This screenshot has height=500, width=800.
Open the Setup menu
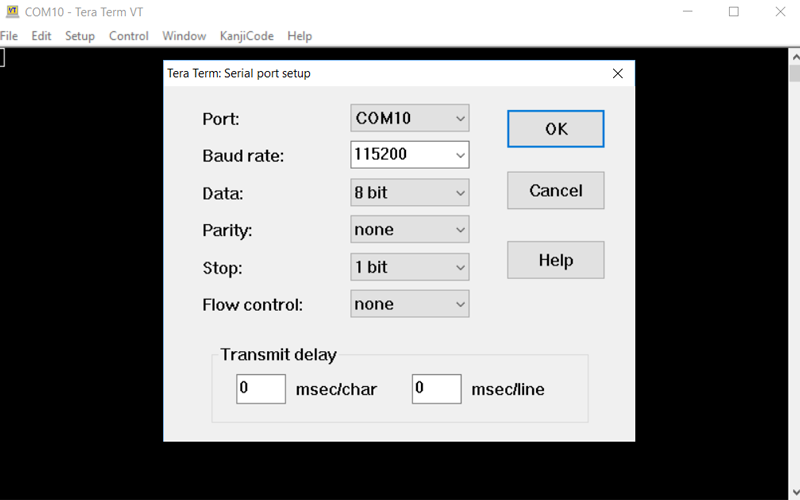pos(80,36)
